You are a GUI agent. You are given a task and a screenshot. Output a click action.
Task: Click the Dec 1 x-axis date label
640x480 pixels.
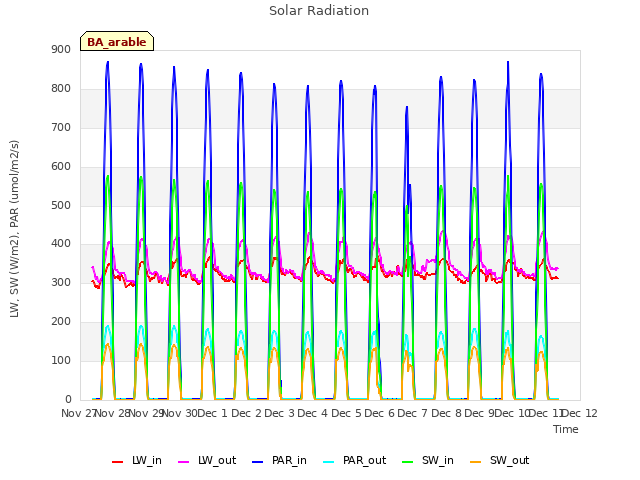click(x=212, y=413)
